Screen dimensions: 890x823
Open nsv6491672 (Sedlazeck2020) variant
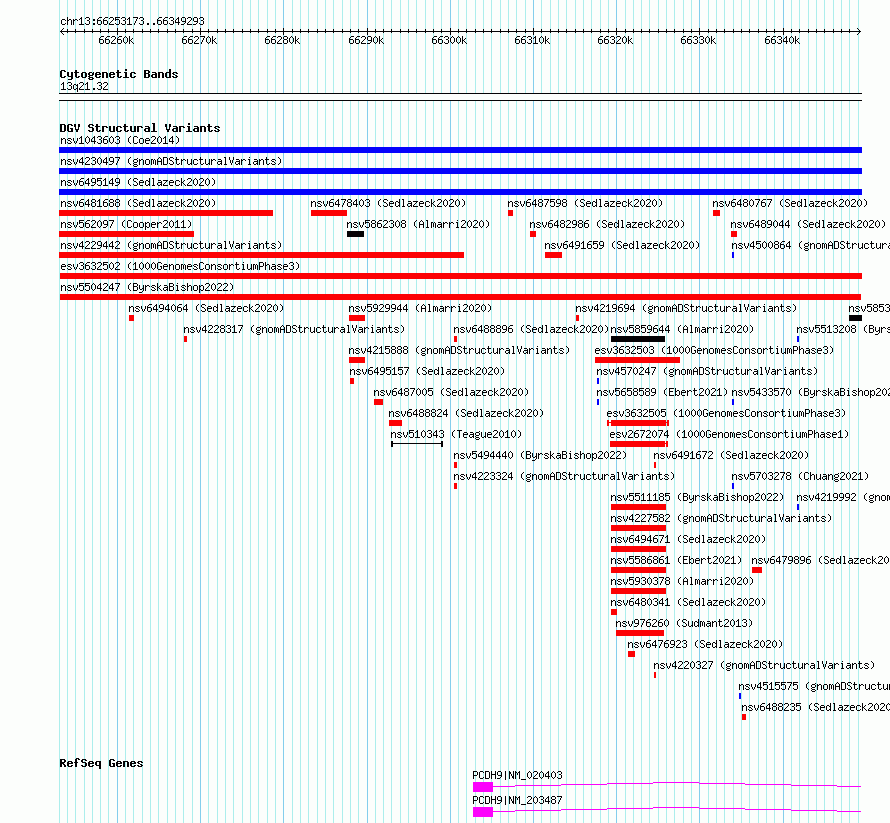coord(731,455)
